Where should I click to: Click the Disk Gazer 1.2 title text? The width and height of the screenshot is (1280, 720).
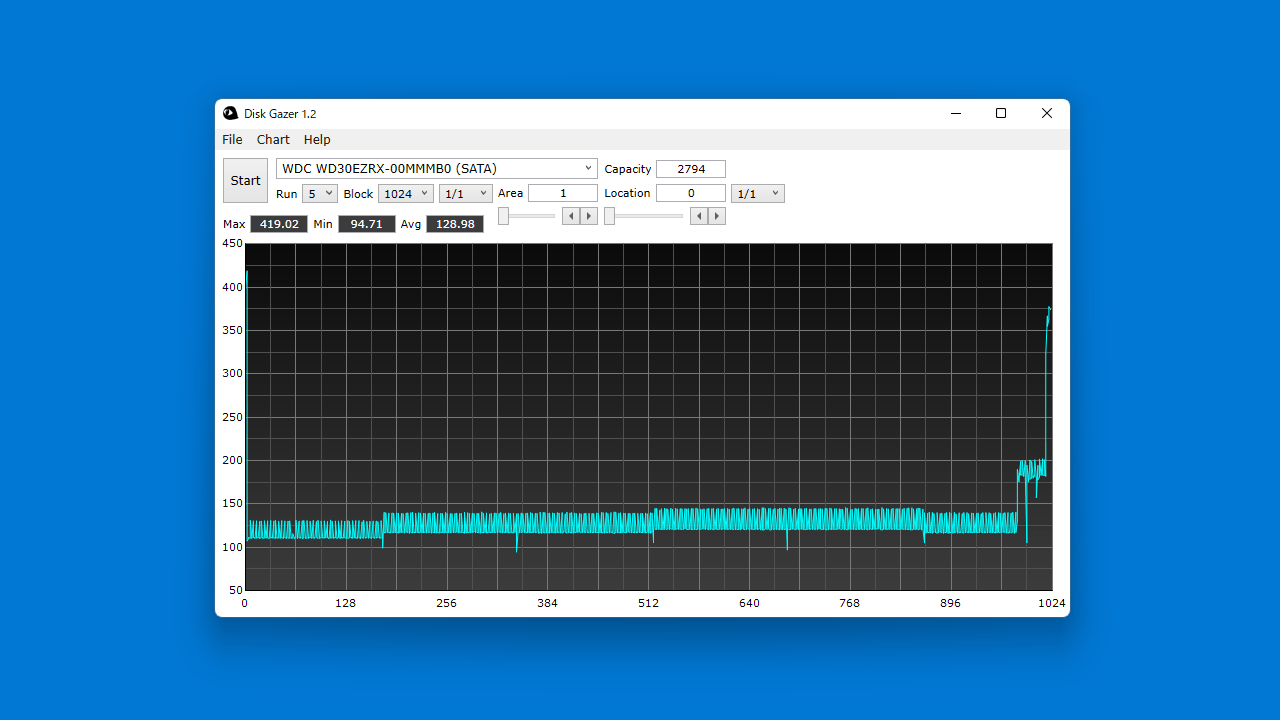[x=280, y=114]
